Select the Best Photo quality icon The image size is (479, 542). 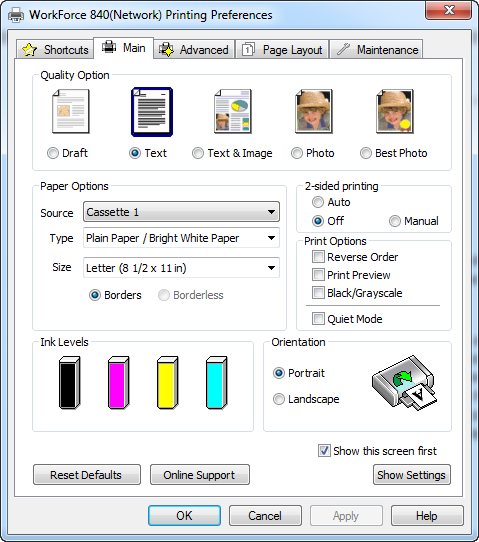click(395, 111)
